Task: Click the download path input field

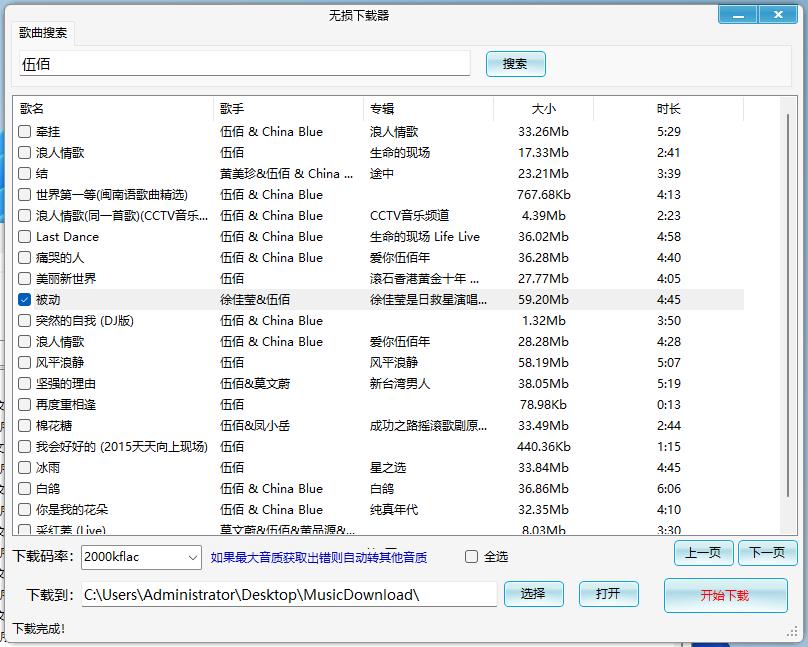Action: pos(290,594)
